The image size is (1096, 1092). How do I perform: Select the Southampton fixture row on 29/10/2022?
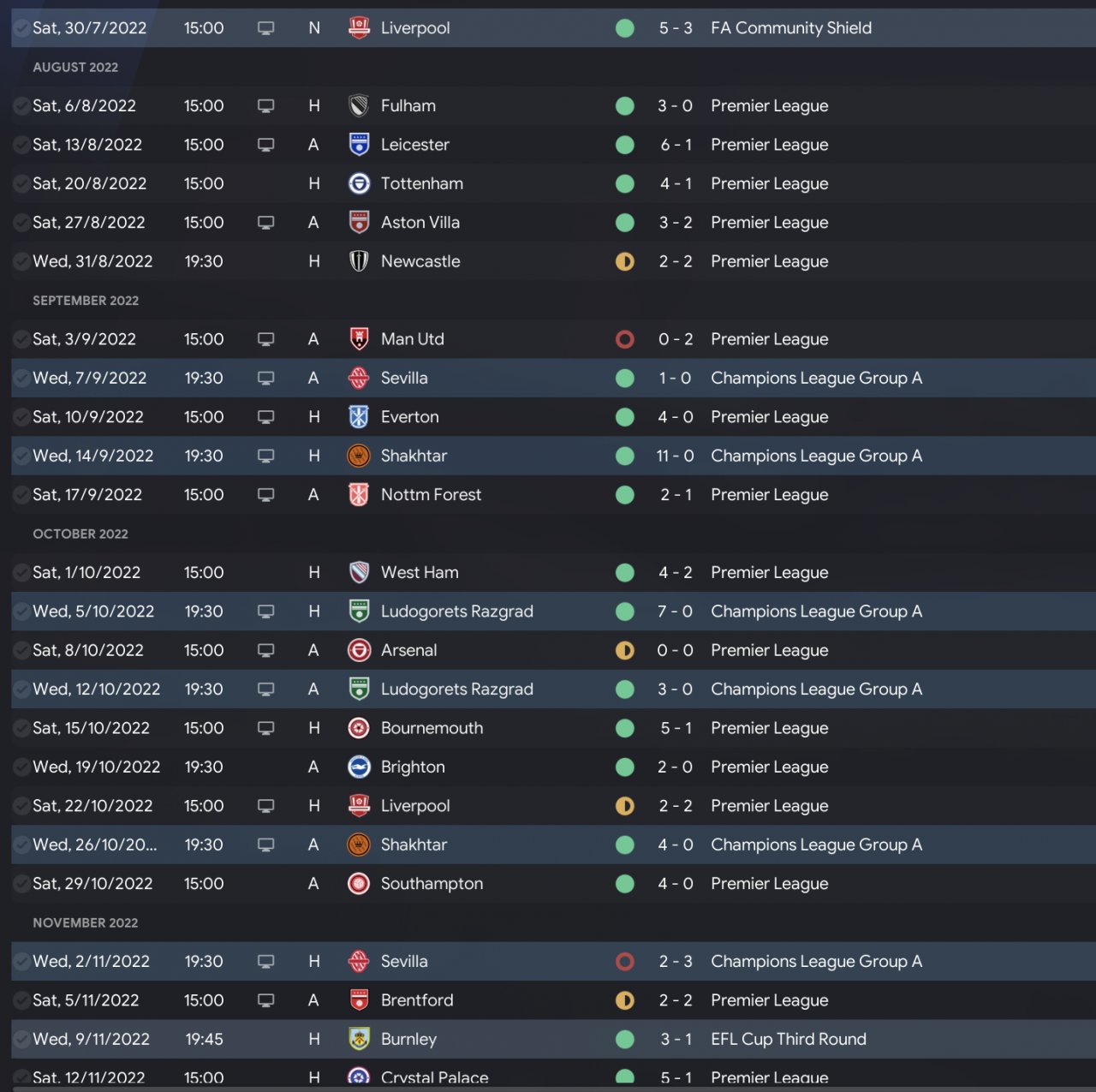click(548, 884)
